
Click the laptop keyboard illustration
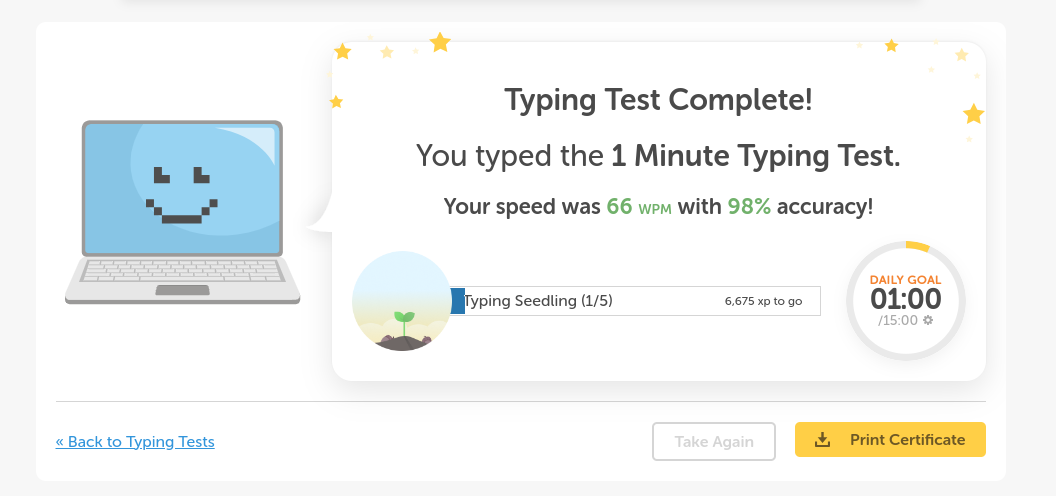tap(182, 271)
